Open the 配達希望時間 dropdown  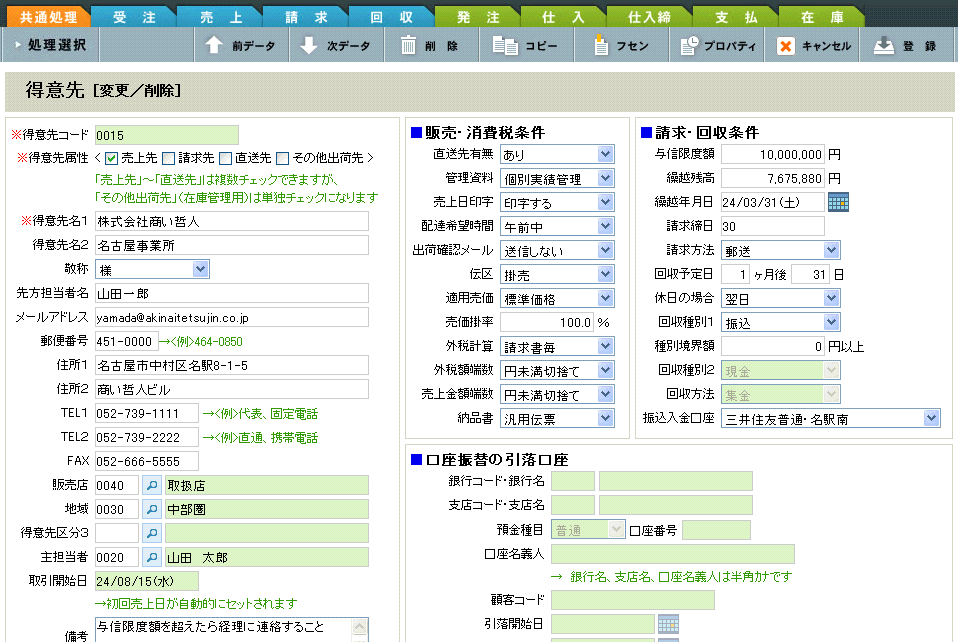click(x=605, y=227)
